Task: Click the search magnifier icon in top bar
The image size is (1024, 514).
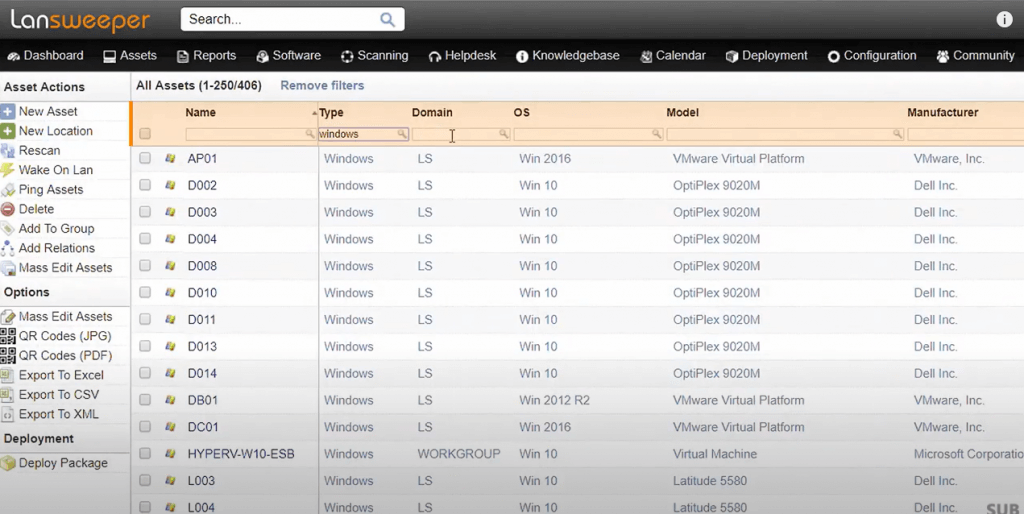Action: pyautogui.click(x=387, y=20)
